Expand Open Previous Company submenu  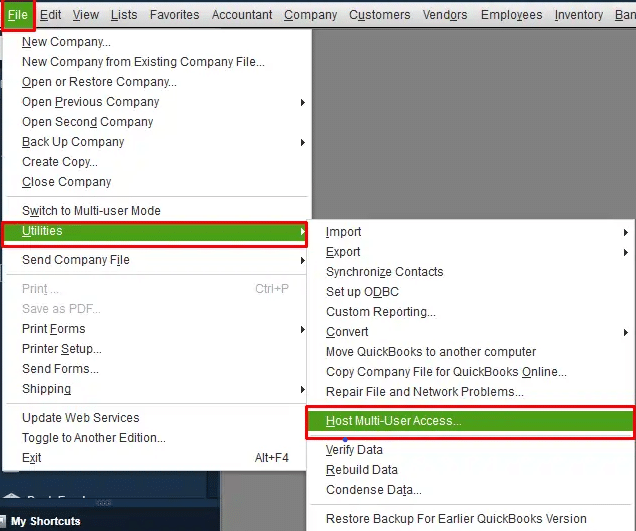point(155,102)
